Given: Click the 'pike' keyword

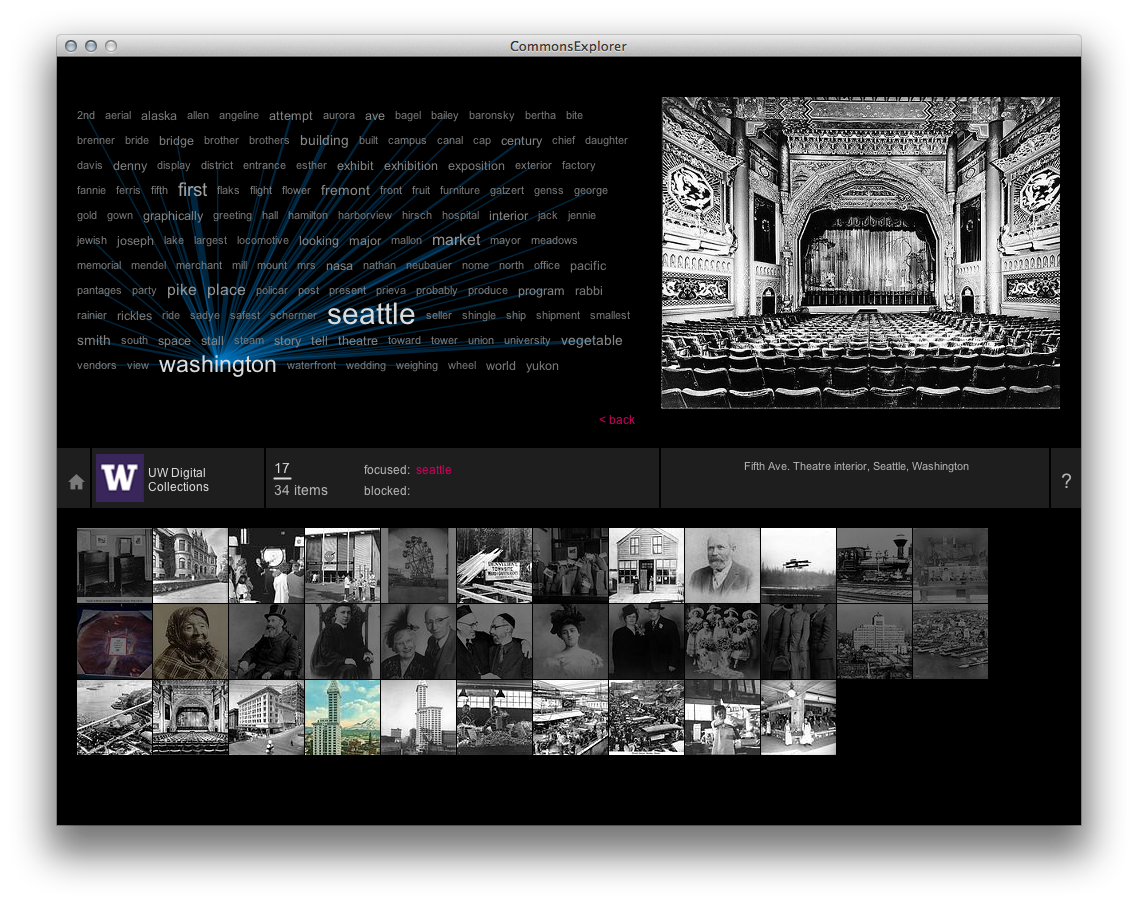Looking at the screenshot, I should [x=182, y=289].
